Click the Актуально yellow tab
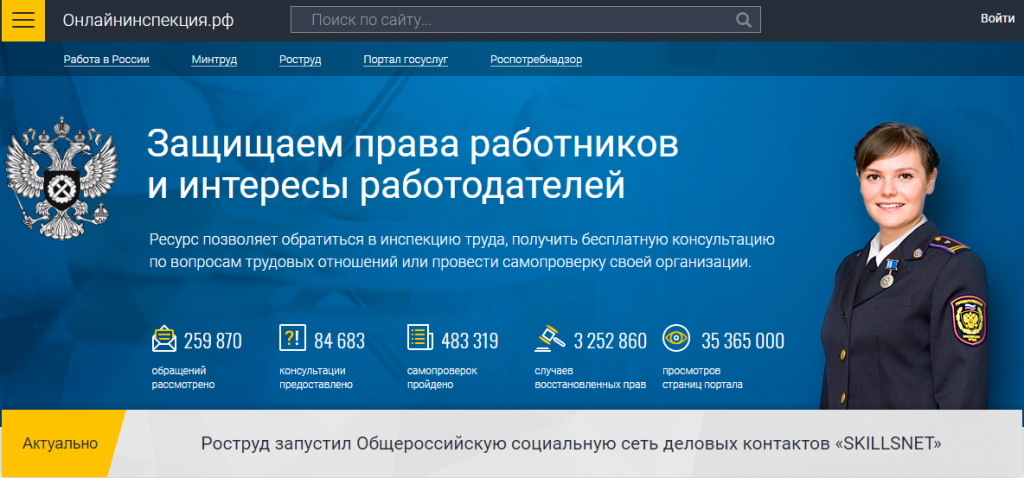1024x478 pixels. click(x=60, y=444)
